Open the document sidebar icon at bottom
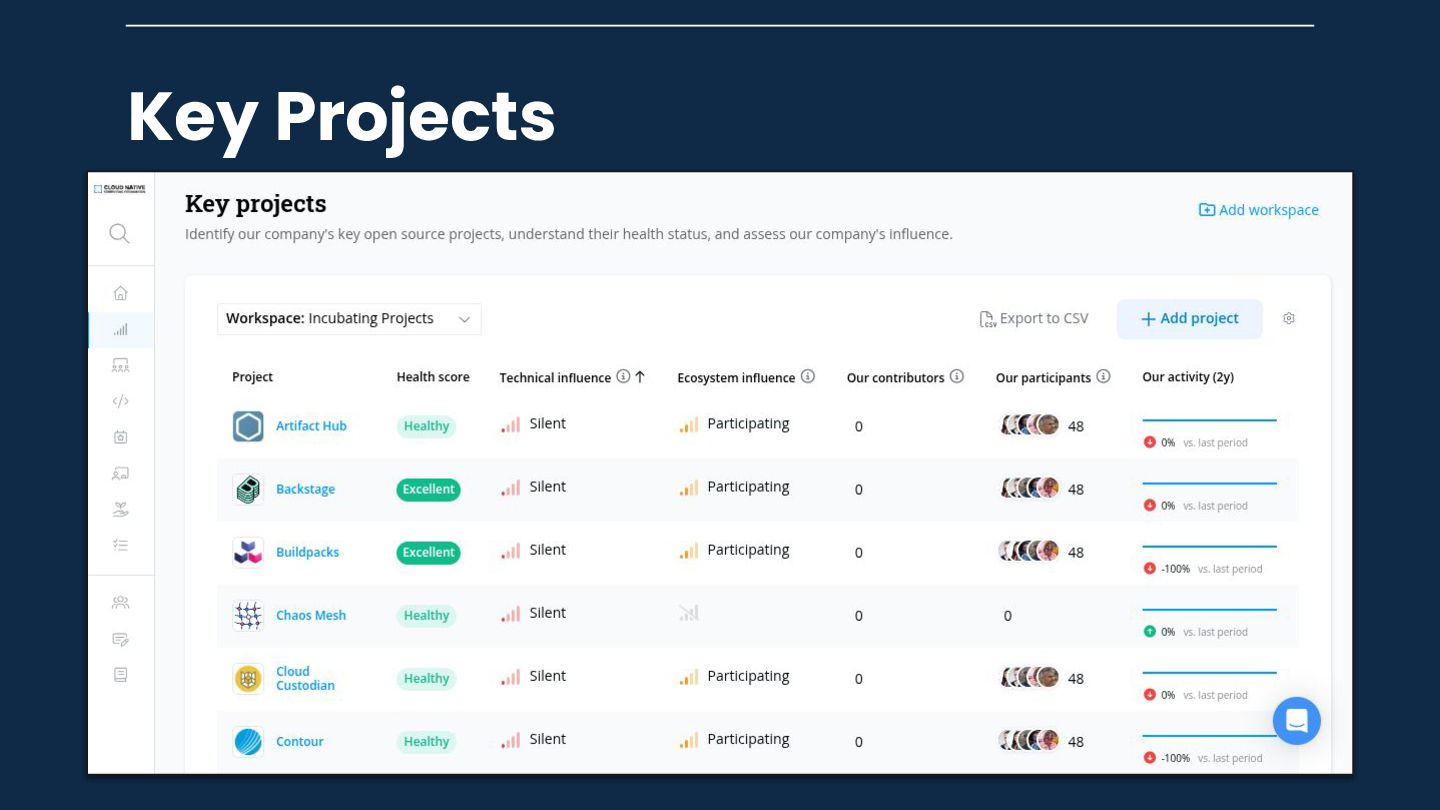The height and width of the screenshot is (810, 1440). [120, 675]
